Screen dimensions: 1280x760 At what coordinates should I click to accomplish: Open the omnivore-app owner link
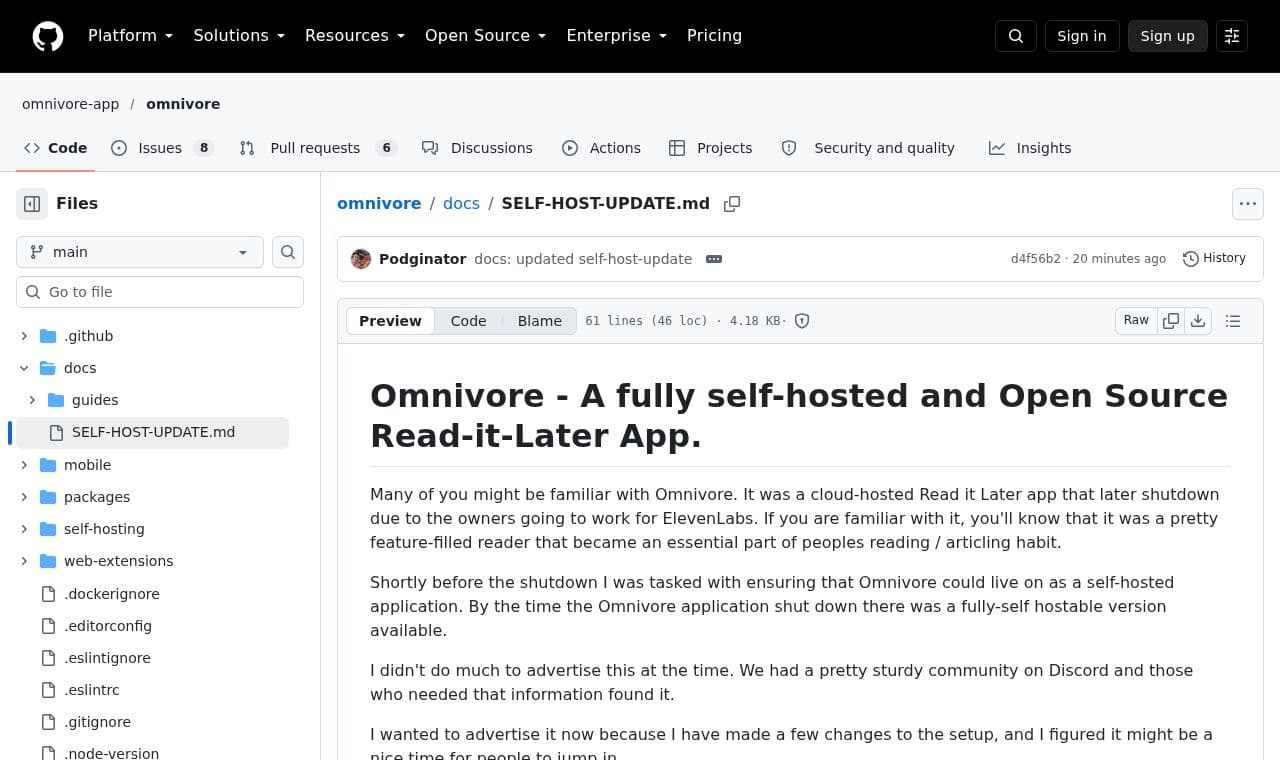[x=70, y=104]
